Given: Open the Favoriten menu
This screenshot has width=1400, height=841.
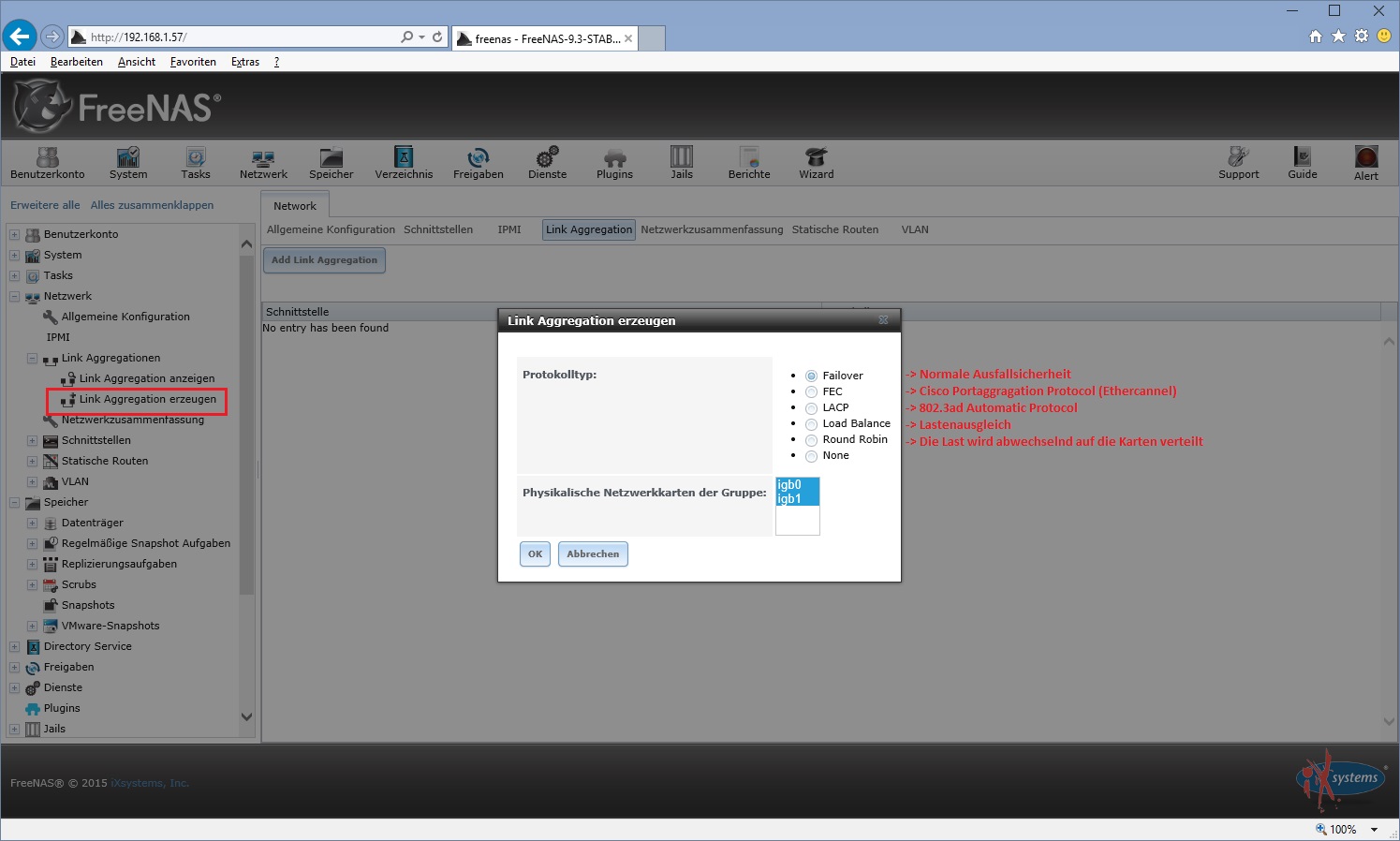Looking at the screenshot, I should tap(193, 62).
